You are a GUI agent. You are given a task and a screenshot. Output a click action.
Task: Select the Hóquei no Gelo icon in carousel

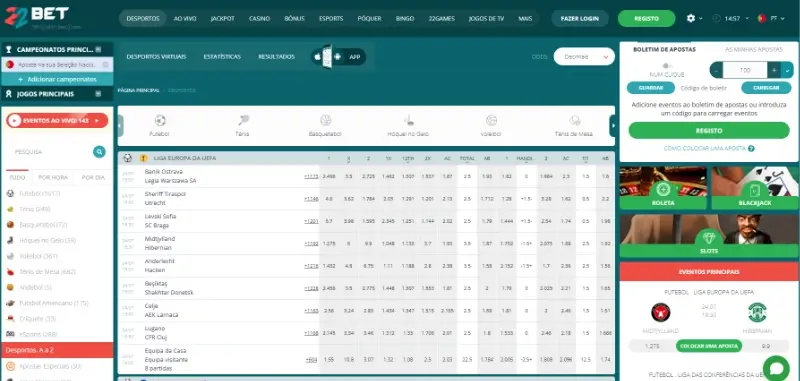point(408,120)
